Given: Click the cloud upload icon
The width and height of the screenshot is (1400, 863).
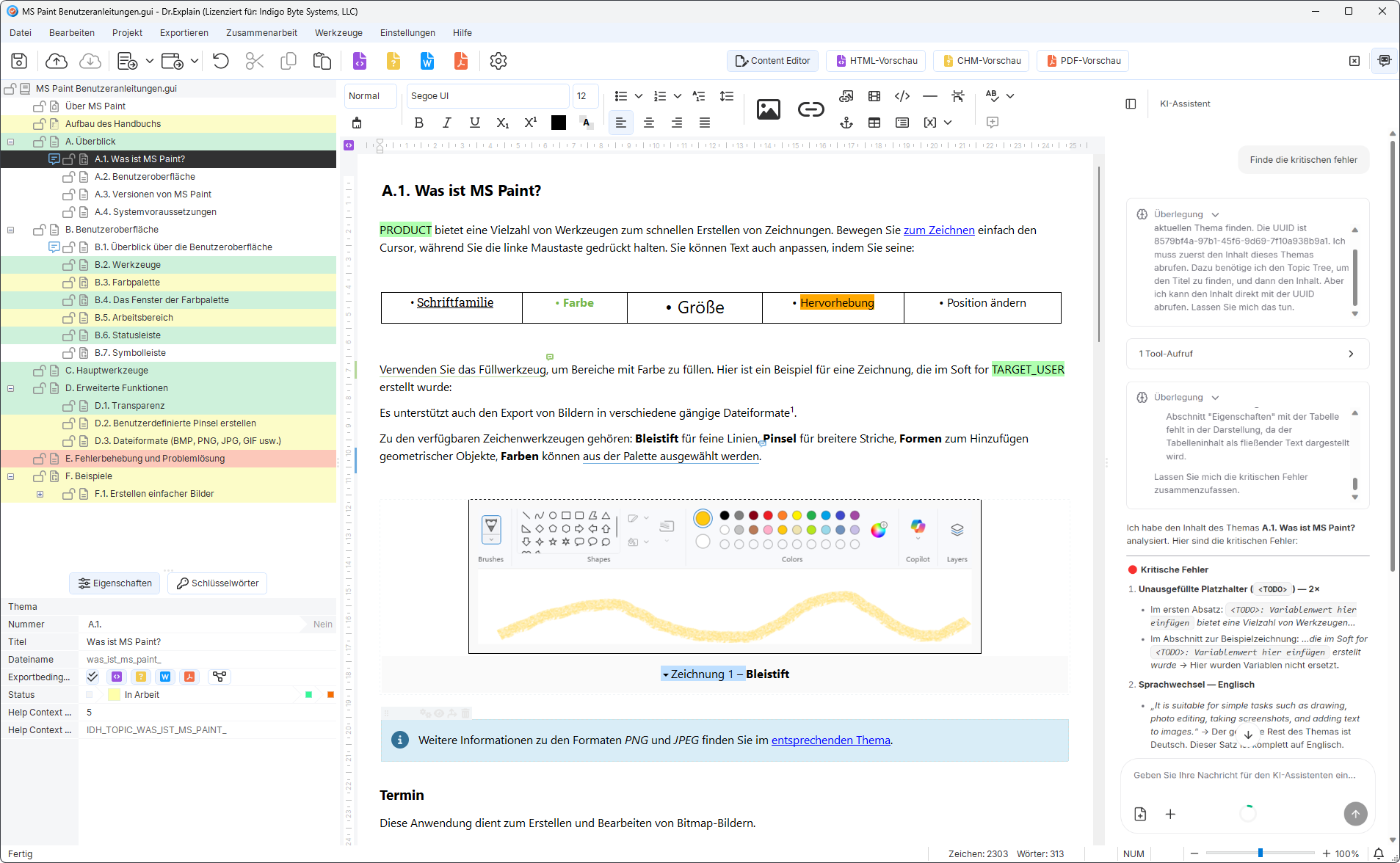Looking at the screenshot, I should pos(57,61).
